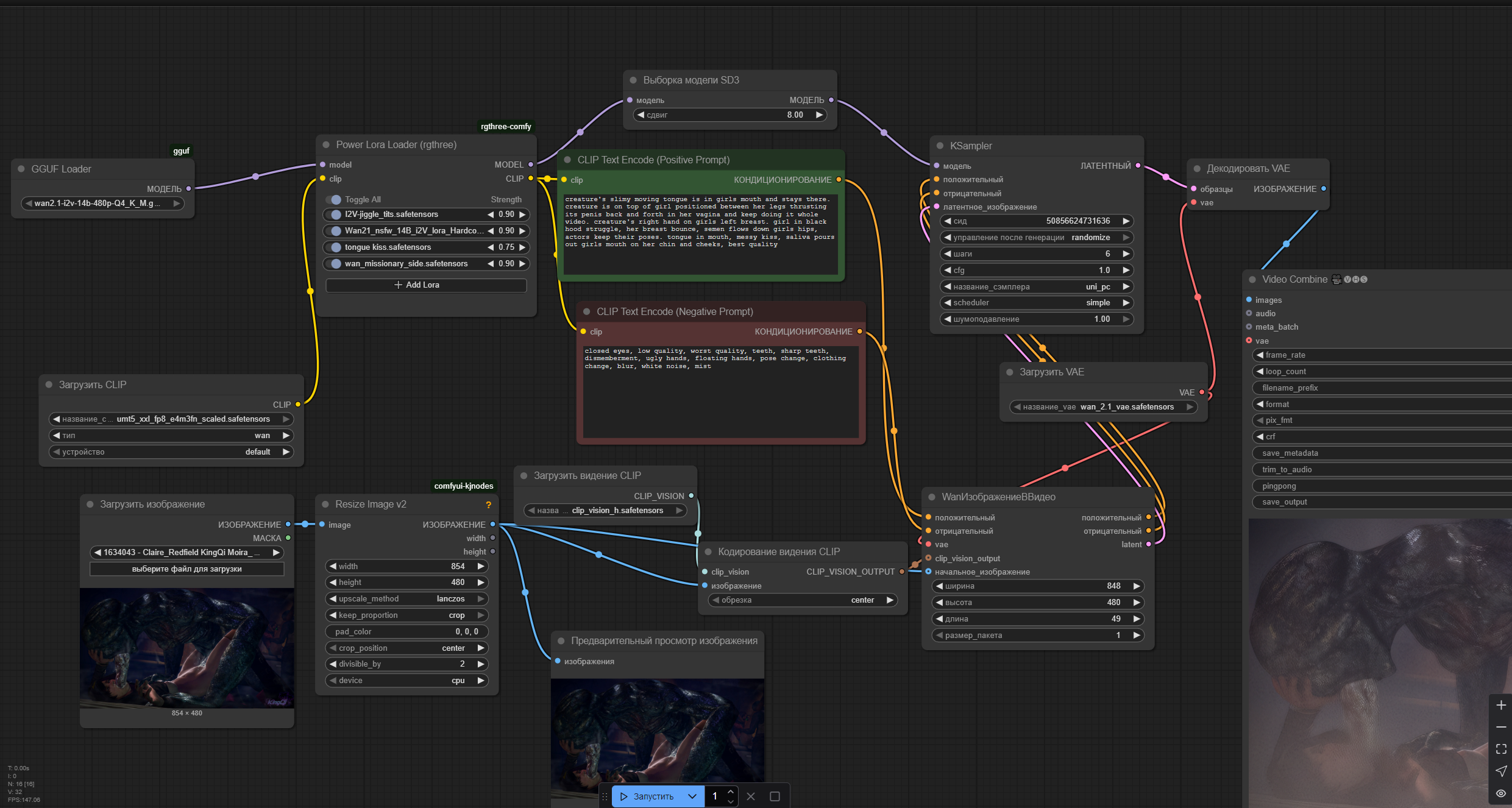The width and height of the screenshot is (1512, 808).
Task: Collapse KSampler node using its title dot
Action: pyautogui.click(x=940, y=146)
